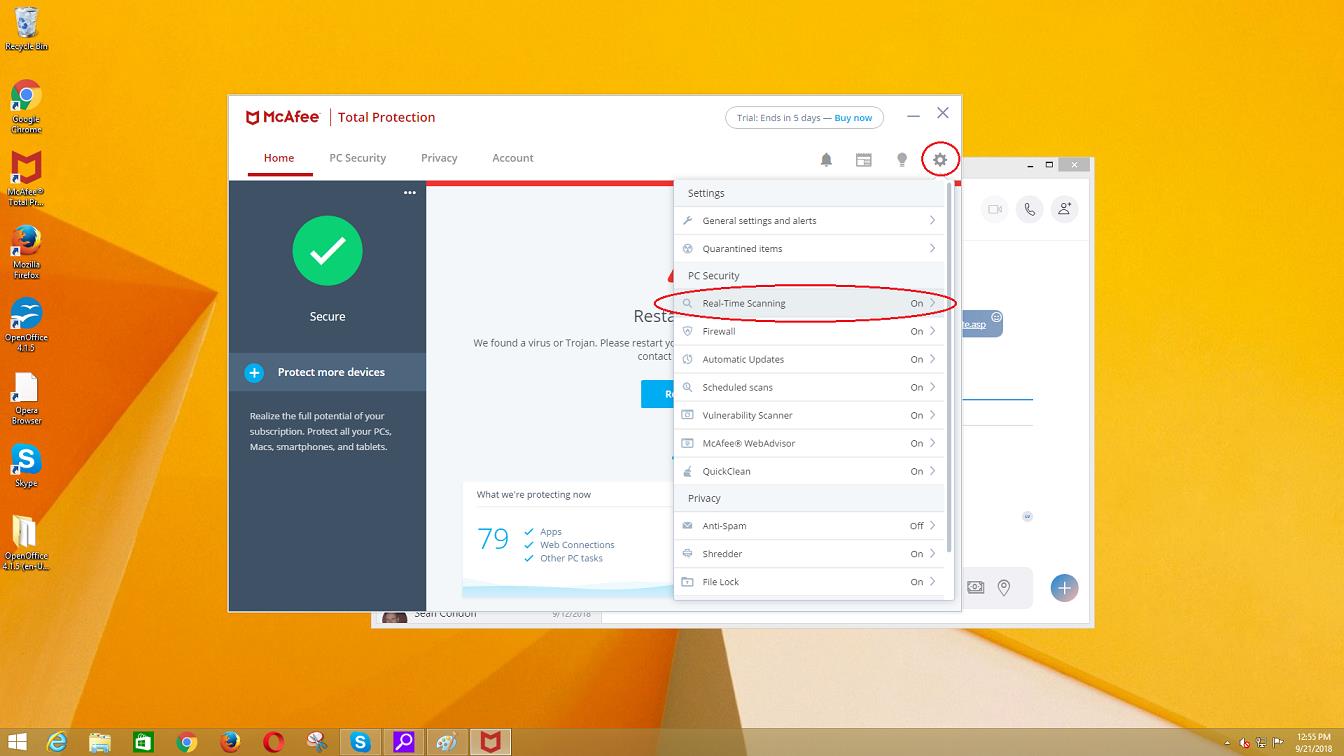The height and width of the screenshot is (756, 1344).
Task: Click the location pin icon in Skype
Action: pyautogui.click(x=1004, y=588)
